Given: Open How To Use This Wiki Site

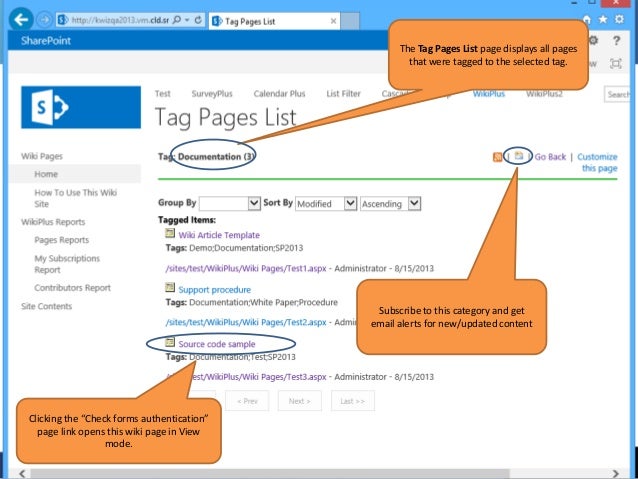Looking at the screenshot, I should [75, 198].
